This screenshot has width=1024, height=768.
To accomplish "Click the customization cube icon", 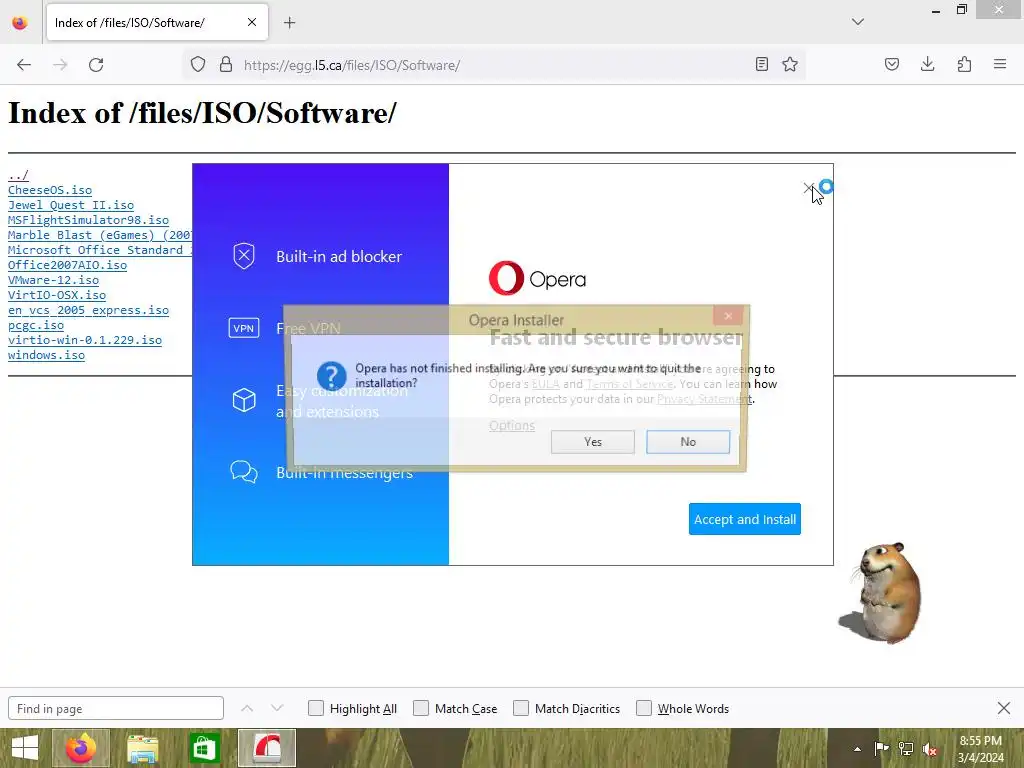I will (x=244, y=400).
